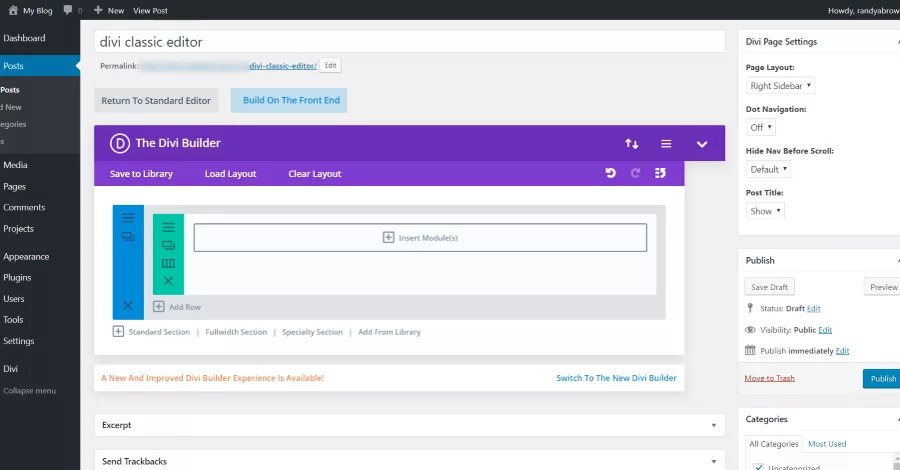
Task: Click Add Row plus icon
Action: point(159,307)
